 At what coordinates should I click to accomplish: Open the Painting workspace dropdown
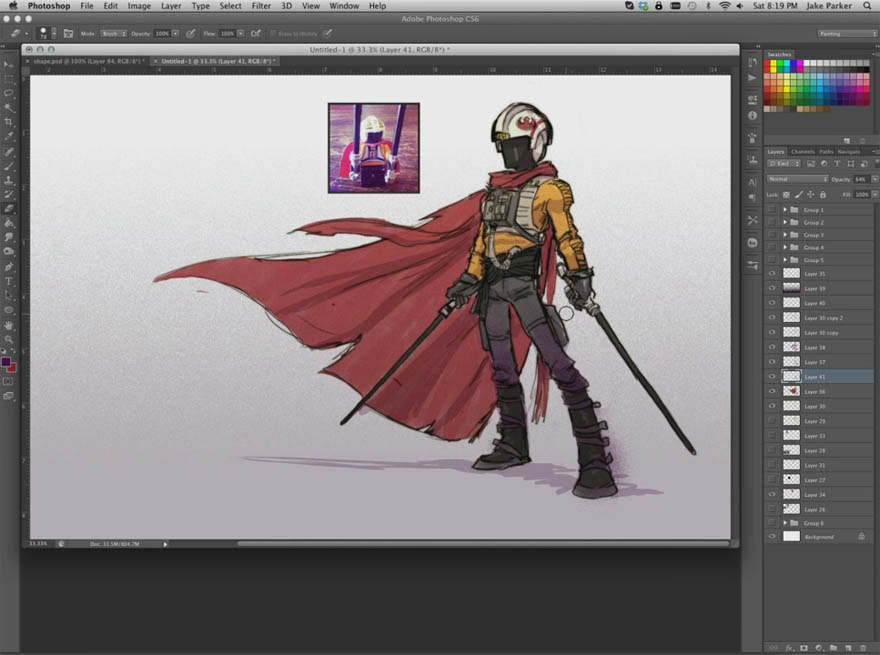(847, 34)
